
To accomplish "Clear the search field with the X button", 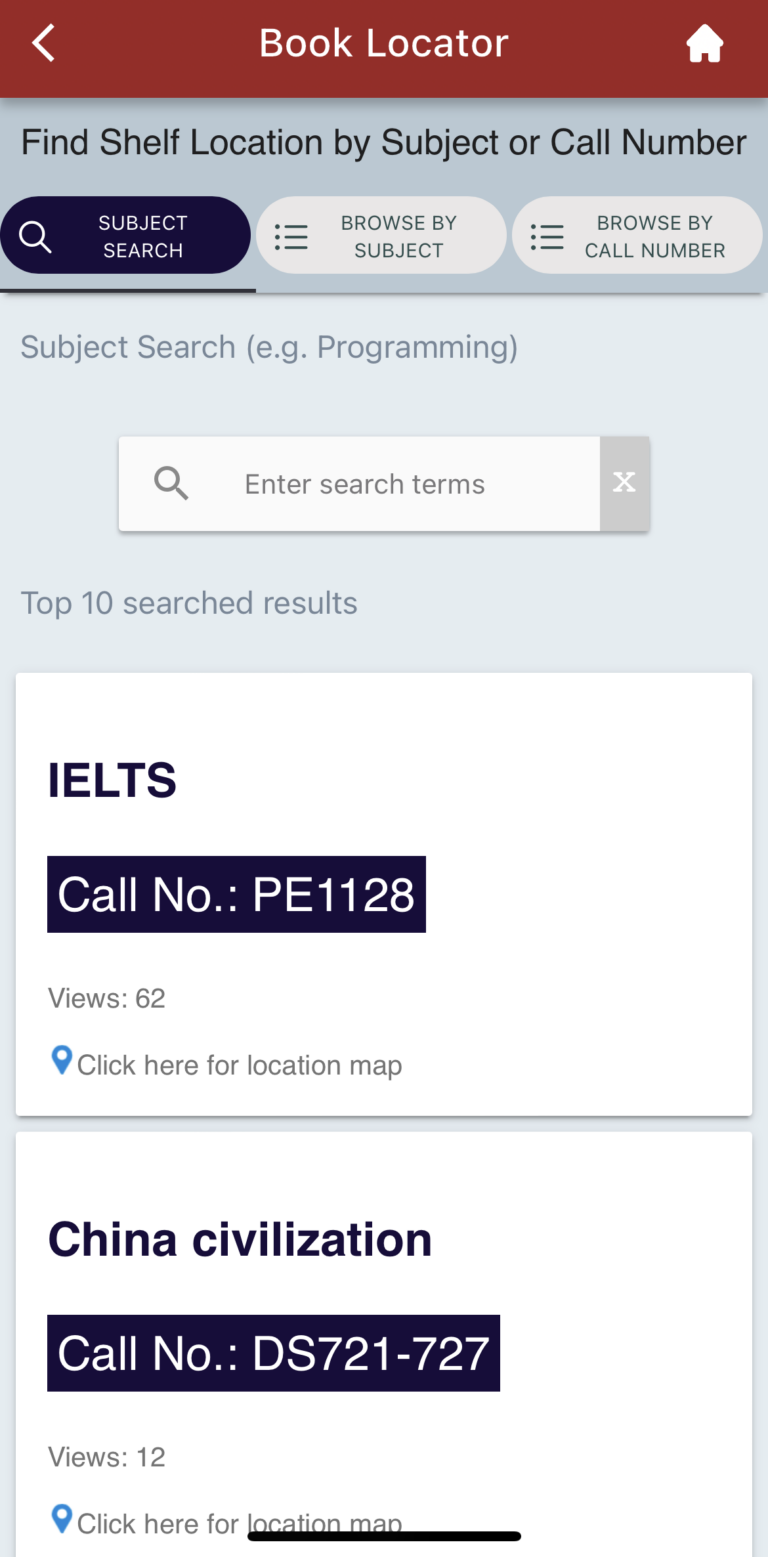I will coord(624,483).
